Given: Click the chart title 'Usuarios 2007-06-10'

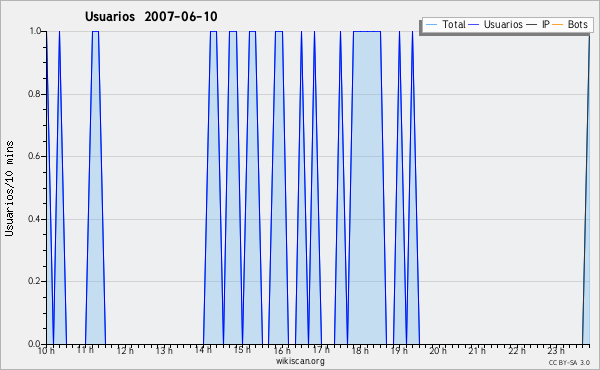Looking at the screenshot, I should click(151, 16).
